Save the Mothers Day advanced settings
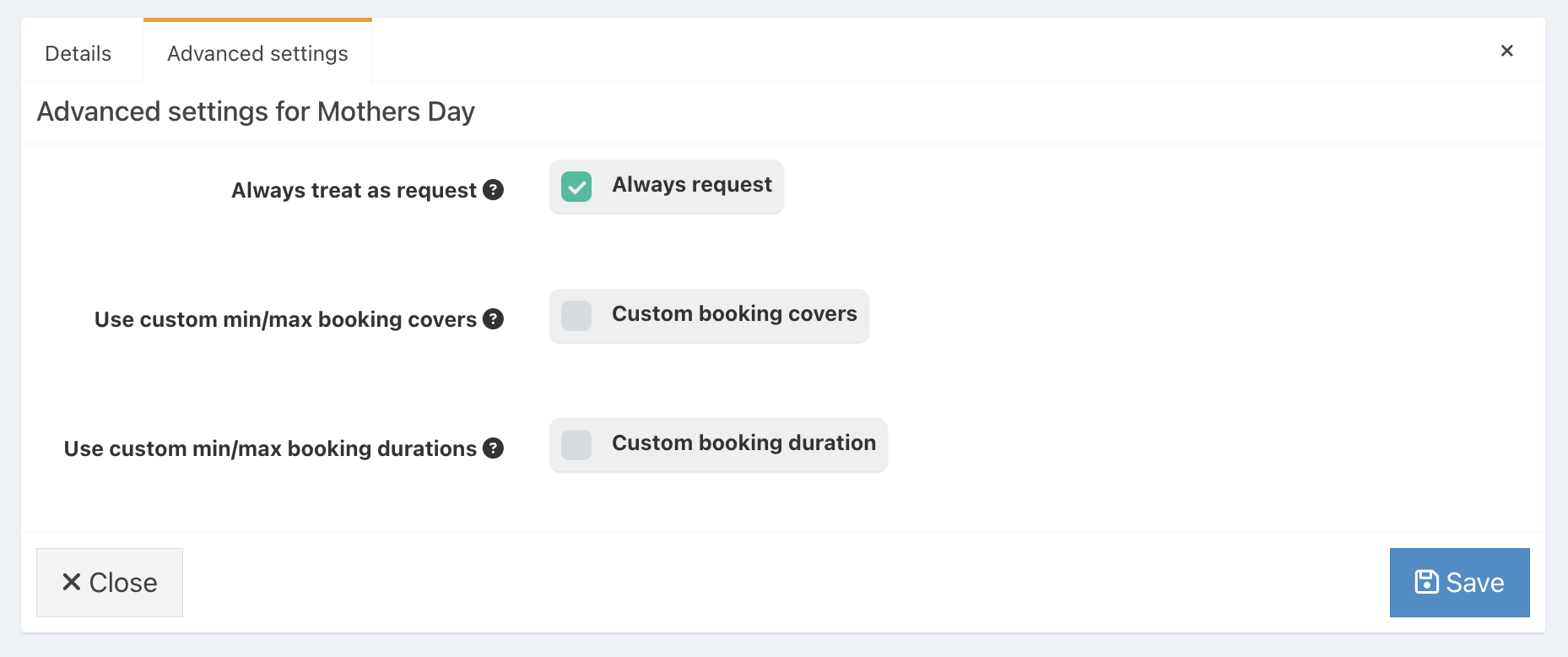The width and height of the screenshot is (1568, 657). coord(1459,582)
